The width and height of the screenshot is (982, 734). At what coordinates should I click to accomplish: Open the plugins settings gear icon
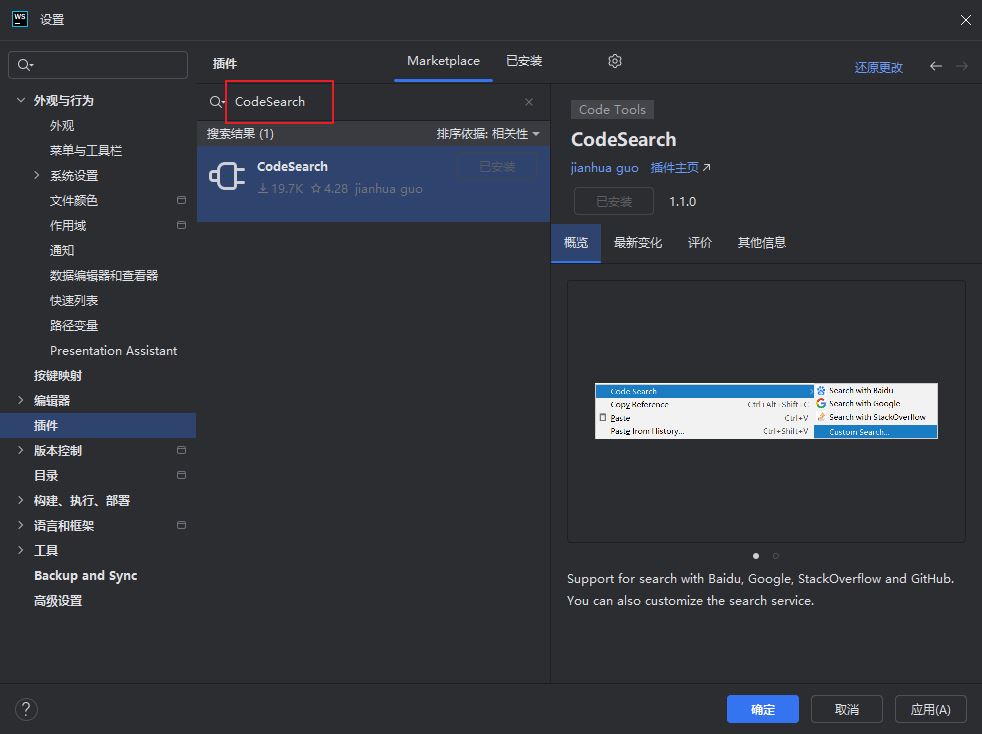614,61
